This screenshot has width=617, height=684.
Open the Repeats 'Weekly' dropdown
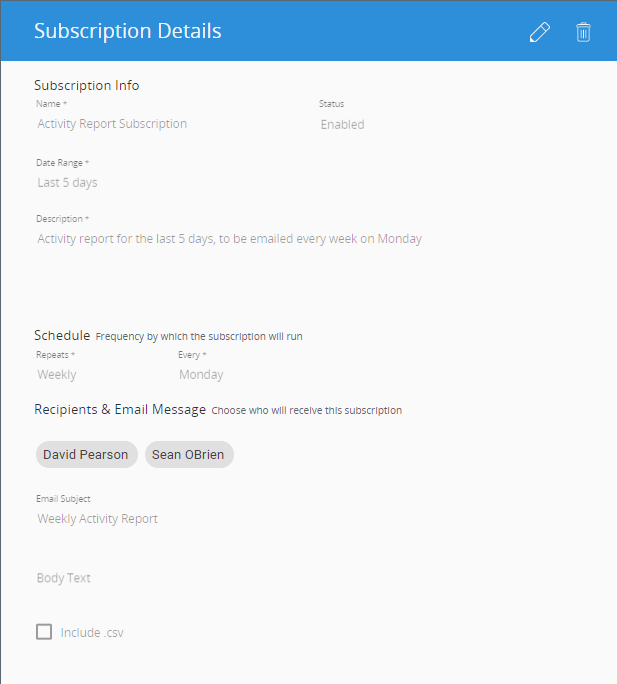click(x=57, y=375)
